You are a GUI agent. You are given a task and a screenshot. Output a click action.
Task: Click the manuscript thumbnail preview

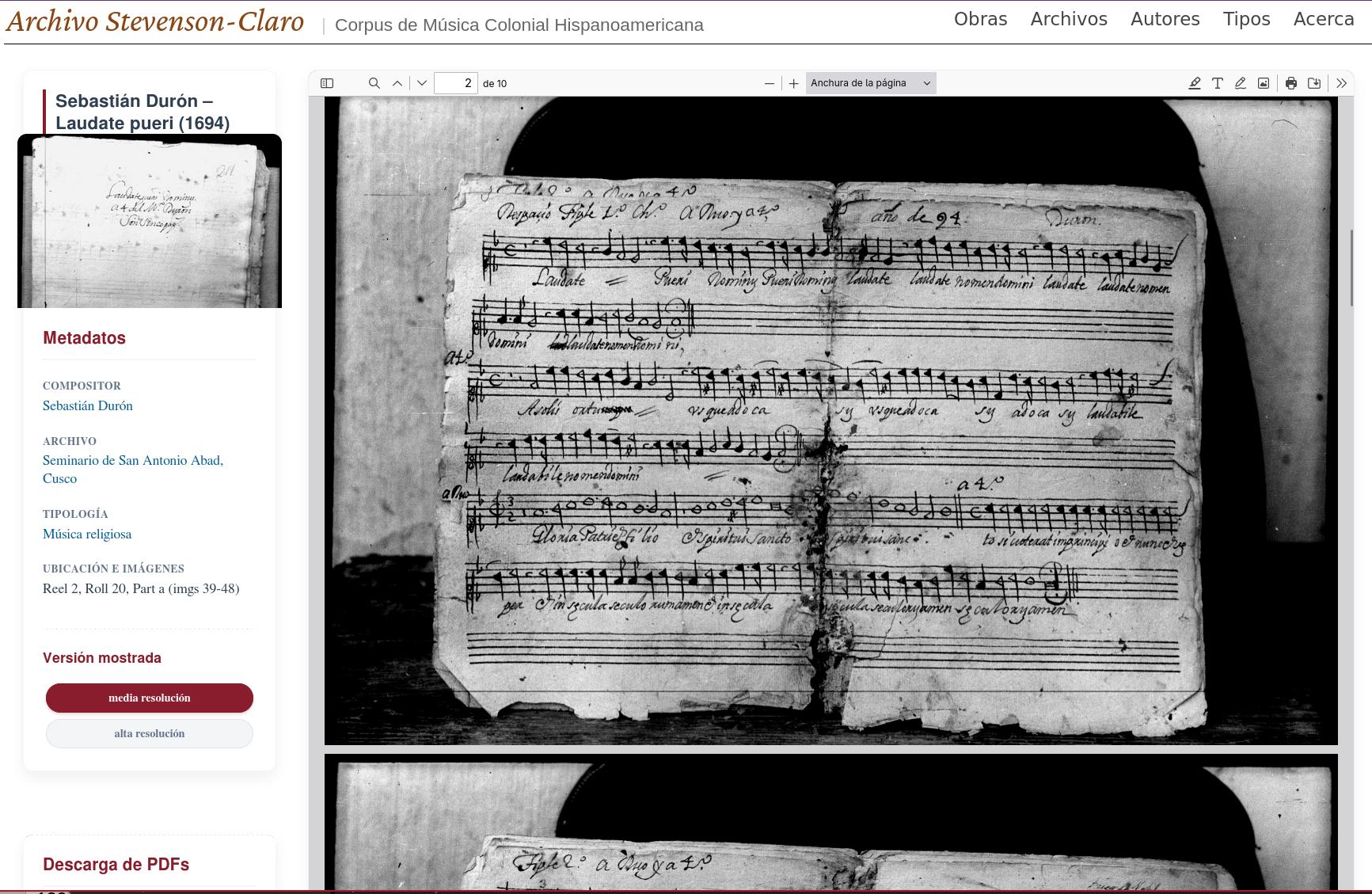click(x=150, y=222)
